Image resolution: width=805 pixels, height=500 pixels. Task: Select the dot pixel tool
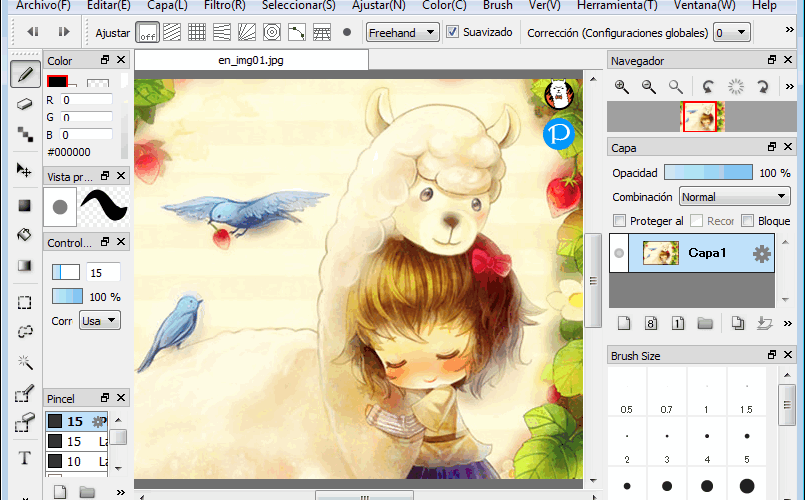pyautogui.click(x=25, y=134)
